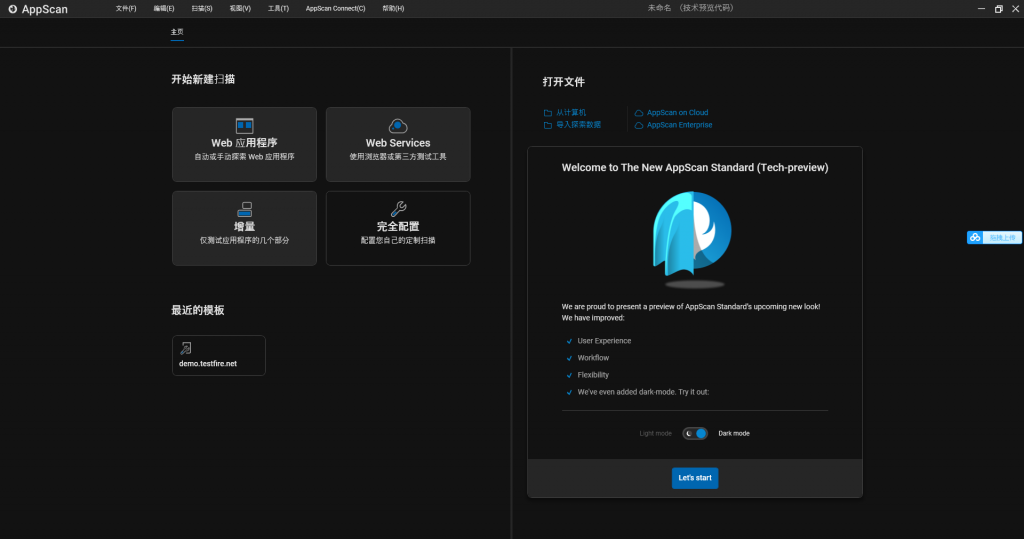The image size is (1024, 539).
Task: Click the Welcome to The New AppScan title
Action: (695, 167)
